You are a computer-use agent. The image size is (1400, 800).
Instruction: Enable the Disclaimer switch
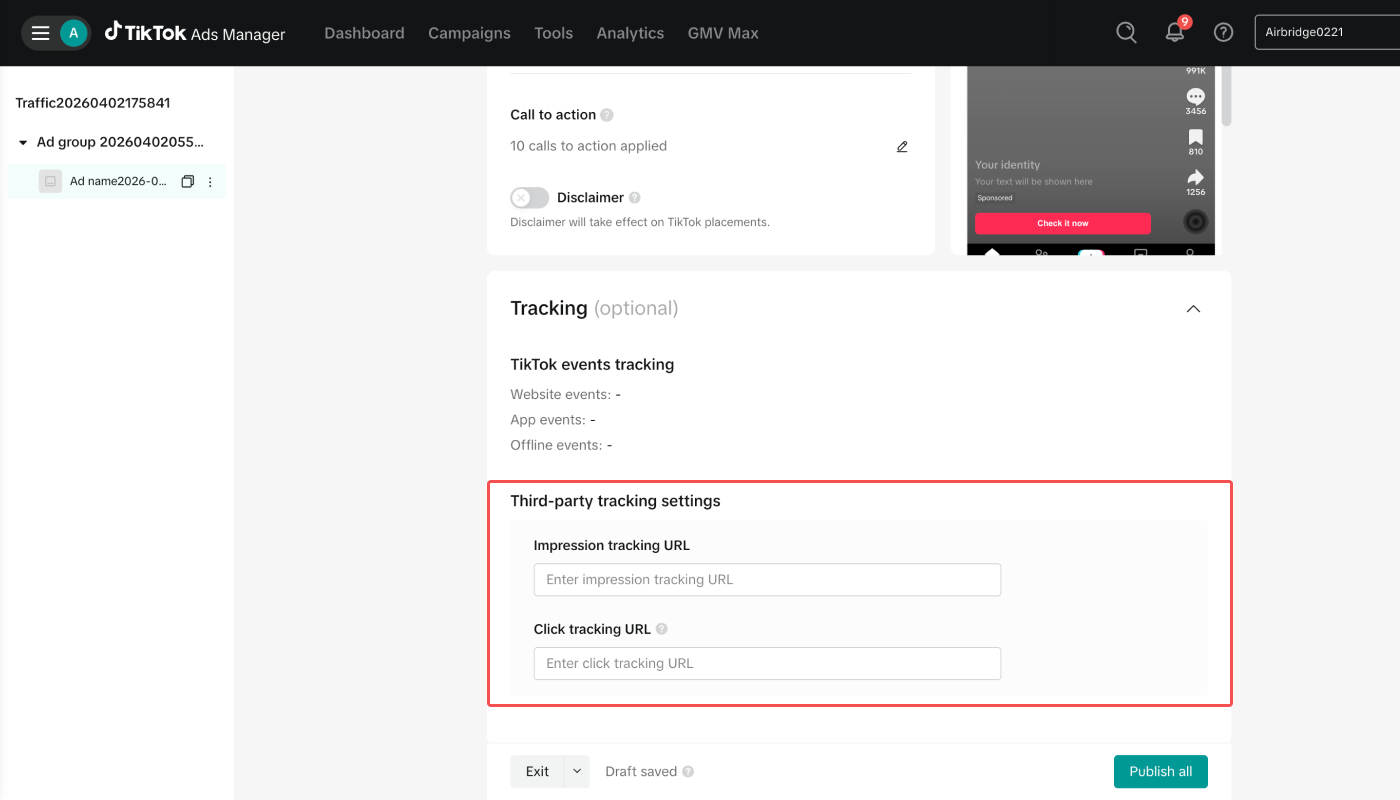click(529, 198)
